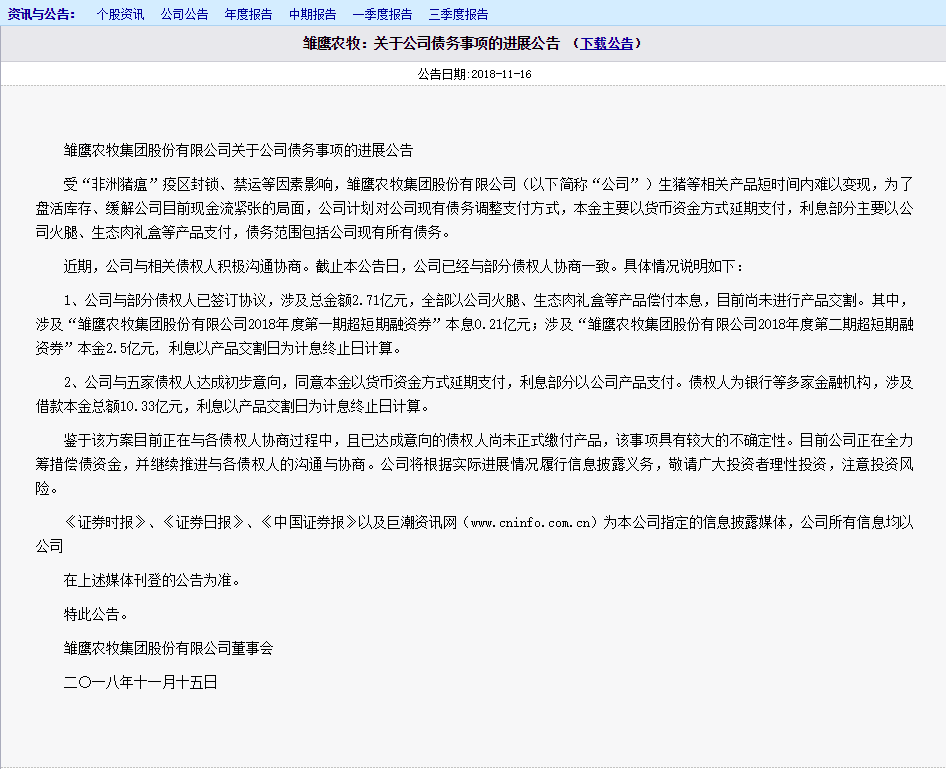The height and width of the screenshot is (769, 946).
Task: Switch to 中期报告 tab
Action: (x=313, y=14)
